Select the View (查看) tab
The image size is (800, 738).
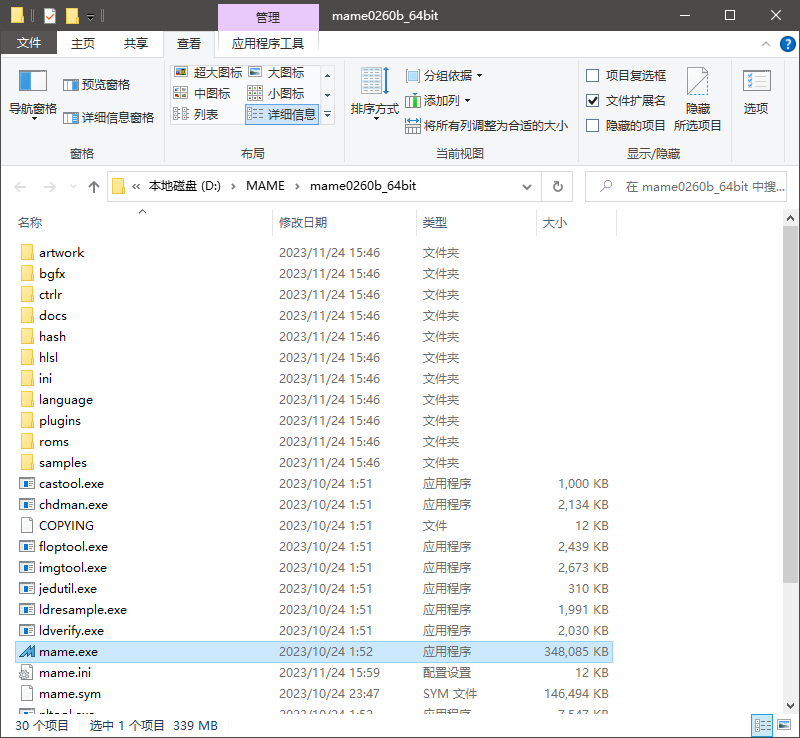[189, 44]
